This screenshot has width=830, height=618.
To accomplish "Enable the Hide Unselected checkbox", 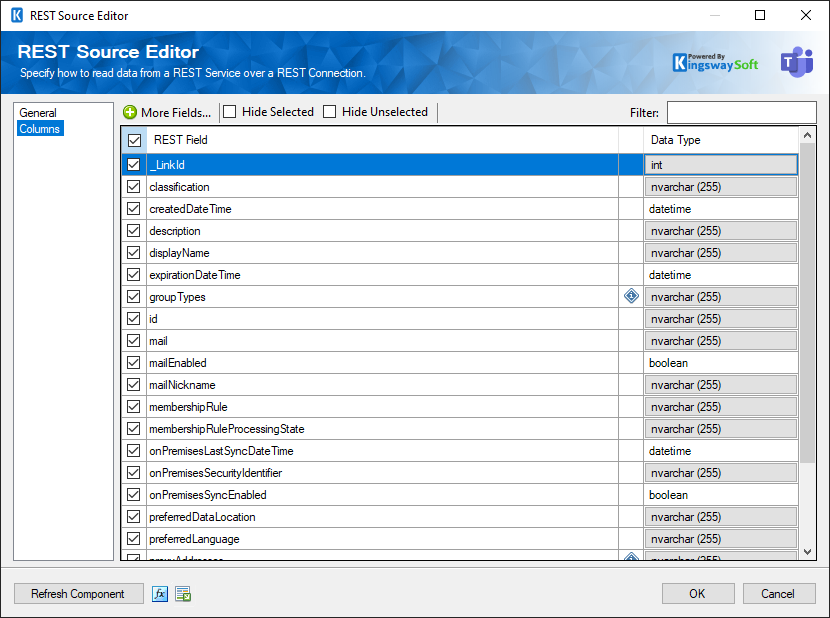I will pyautogui.click(x=331, y=112).
